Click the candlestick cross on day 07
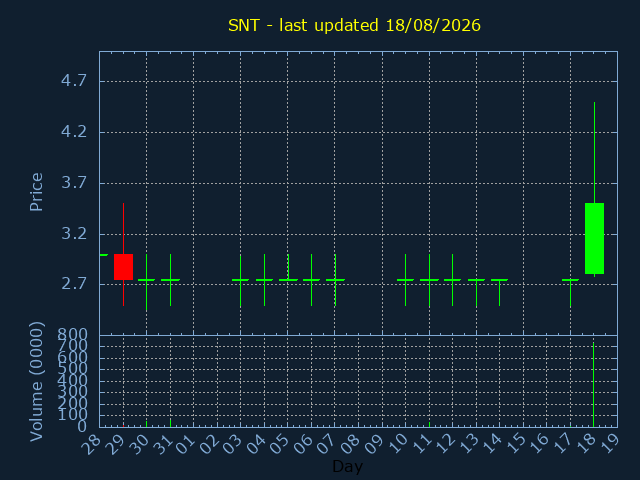This screenshot has width=640, height=480. coord(335,280)
